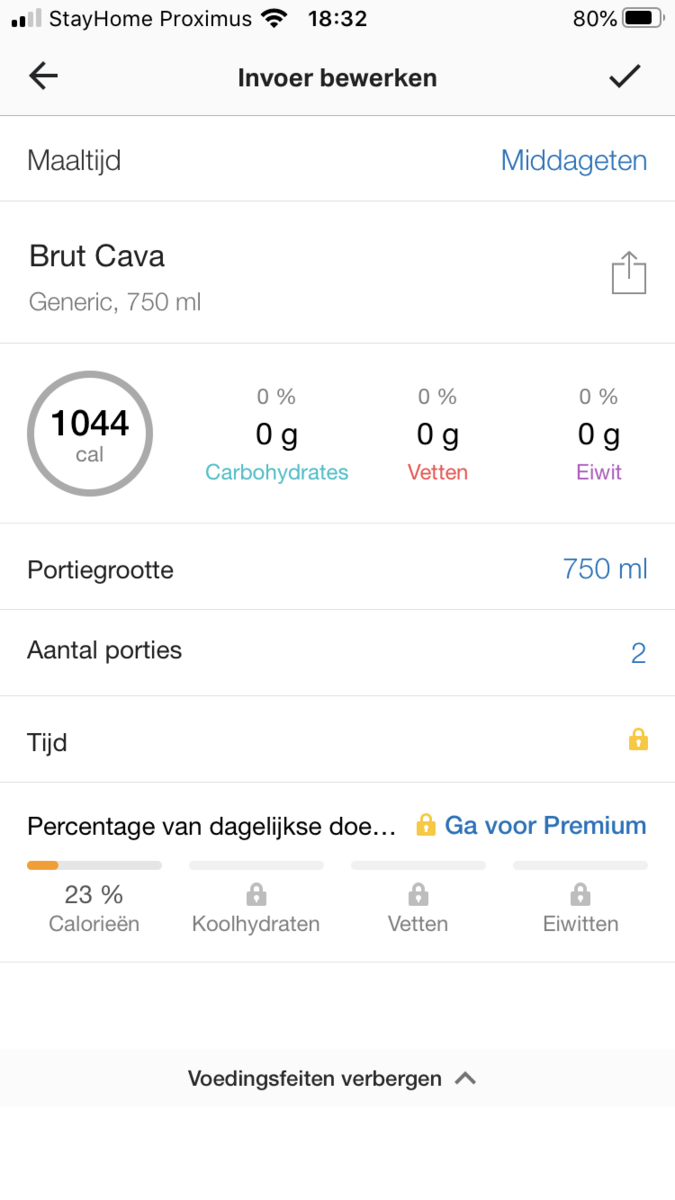The height and width of the screenshot is (1200, 675).
Task: Tap the lock icon above Koolhydraten
Action: point(256,893)
